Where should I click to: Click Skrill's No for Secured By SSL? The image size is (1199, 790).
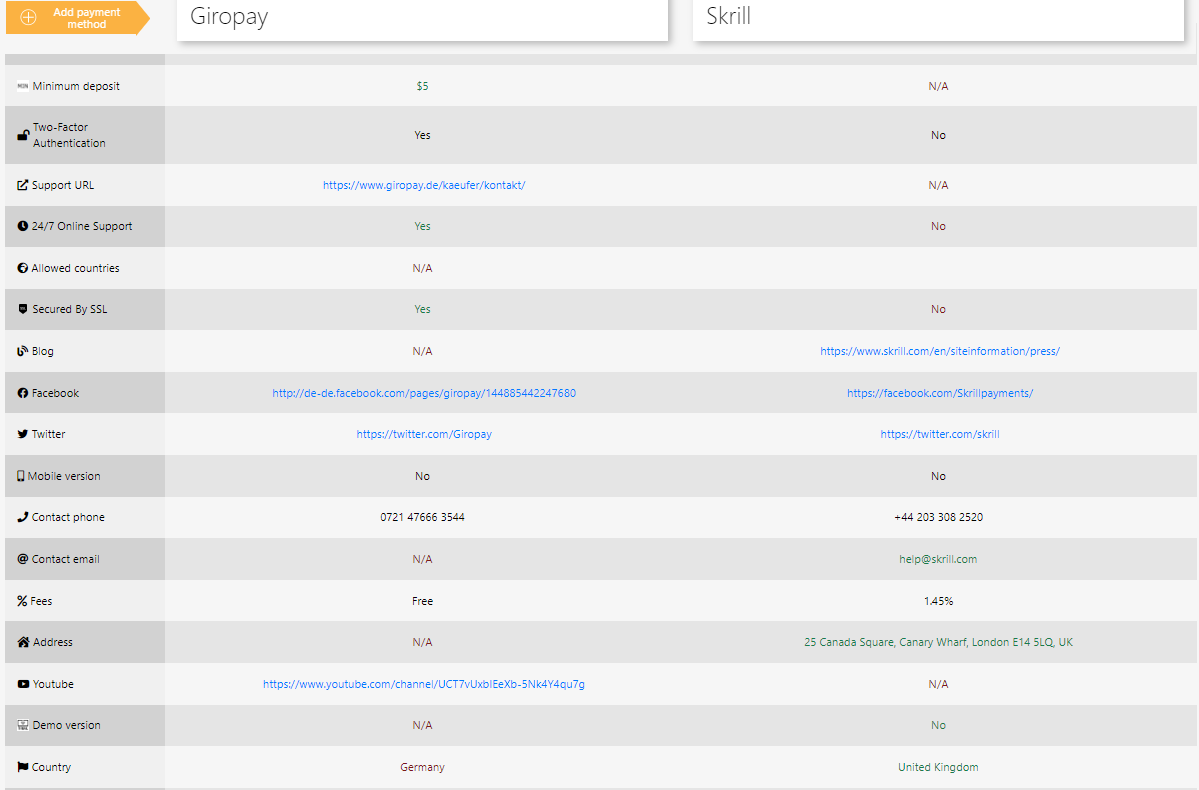938,310
